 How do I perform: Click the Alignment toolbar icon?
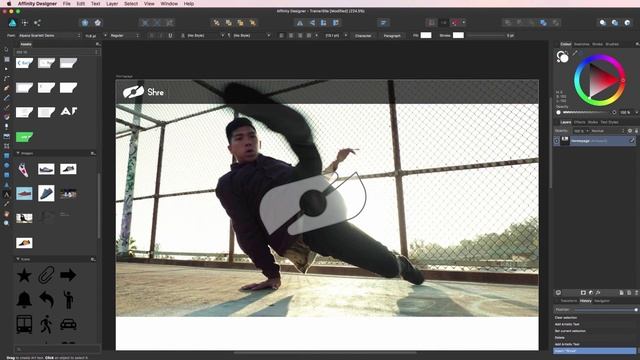(x=383, y=23)
